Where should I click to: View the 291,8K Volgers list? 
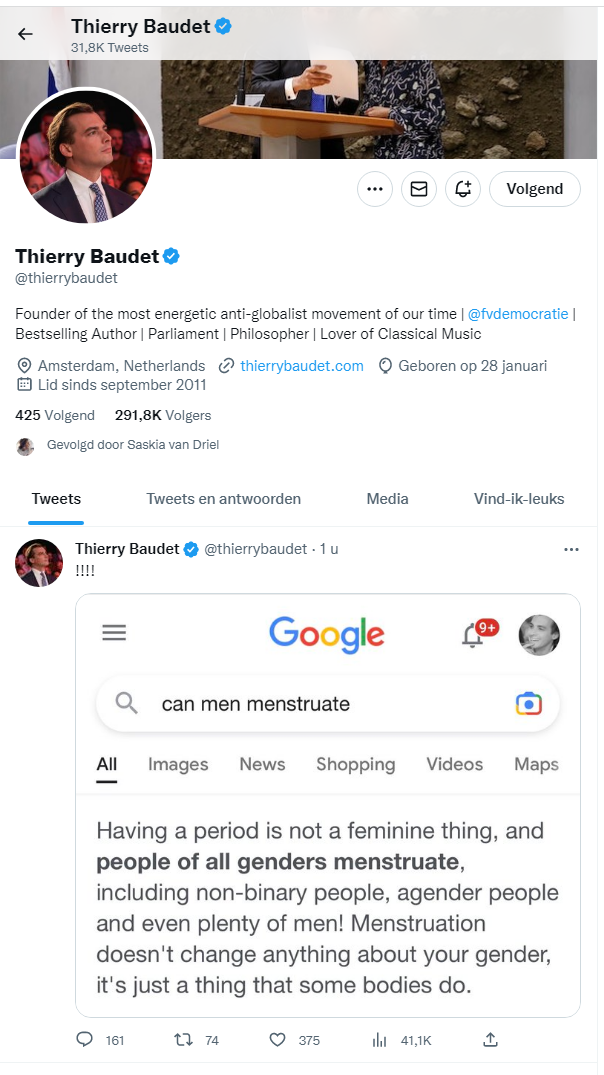pyautogui.click(x=163, y=415)
